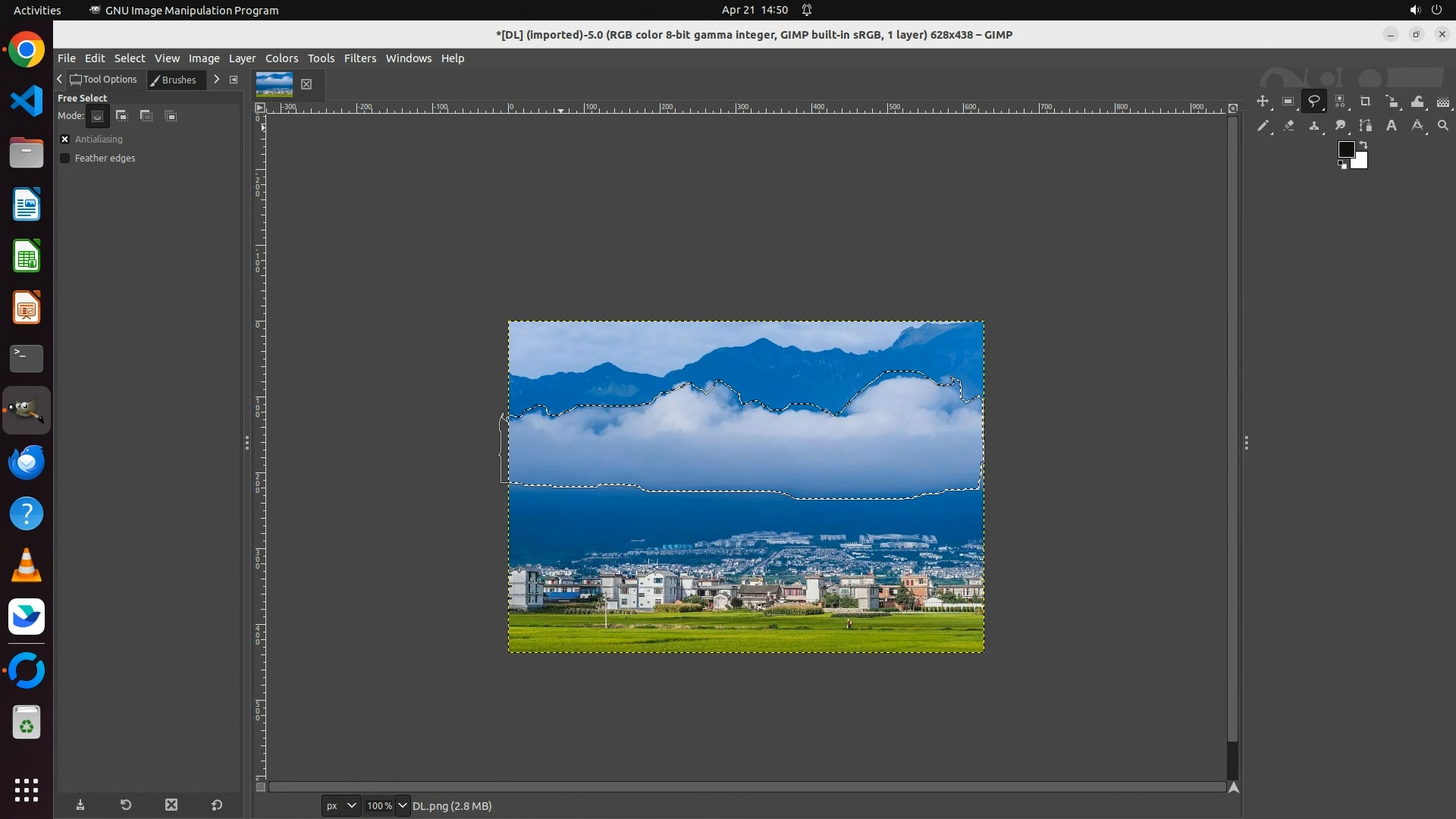Open the tab configuration menu button
The height and width of the screenshot is (819, 1456).
(234, 80)
